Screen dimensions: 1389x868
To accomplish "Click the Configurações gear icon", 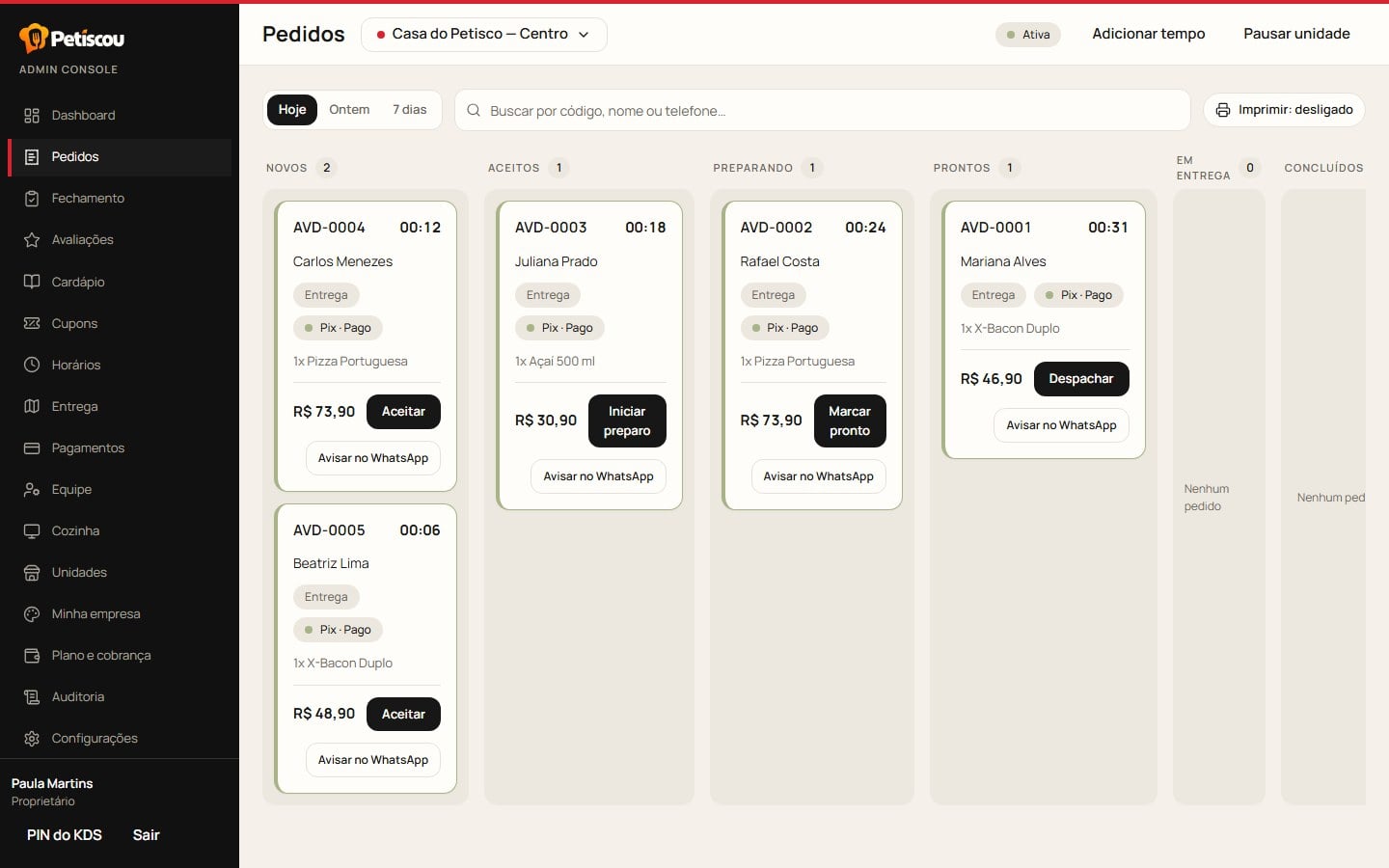I will [x=32, y=738].
